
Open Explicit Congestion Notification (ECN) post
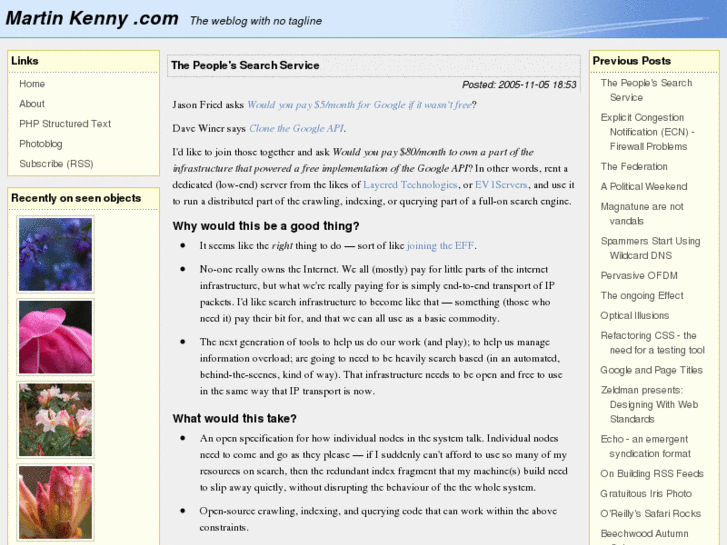(x=647, y=132)
